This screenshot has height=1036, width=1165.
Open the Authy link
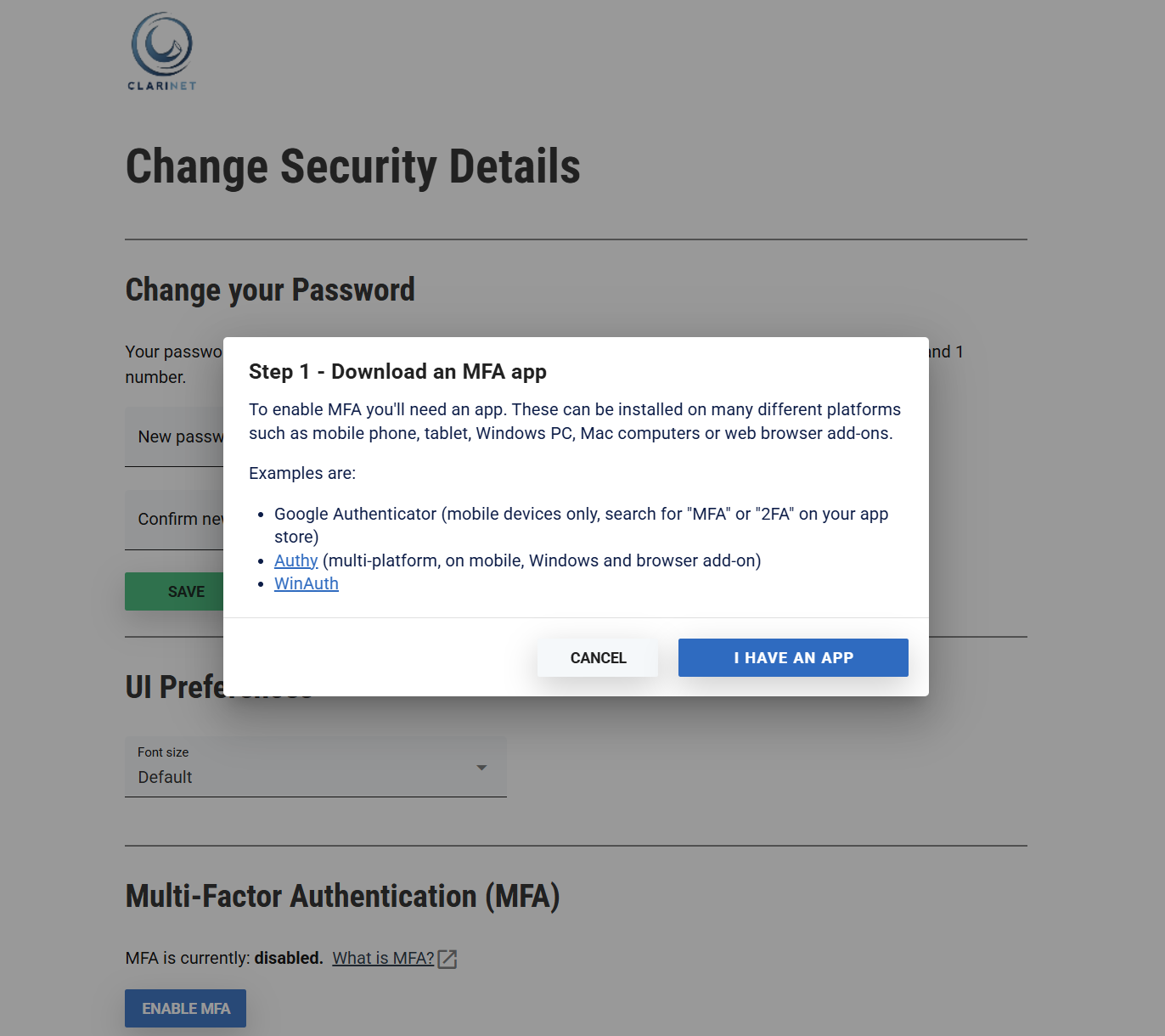[295, 560]
